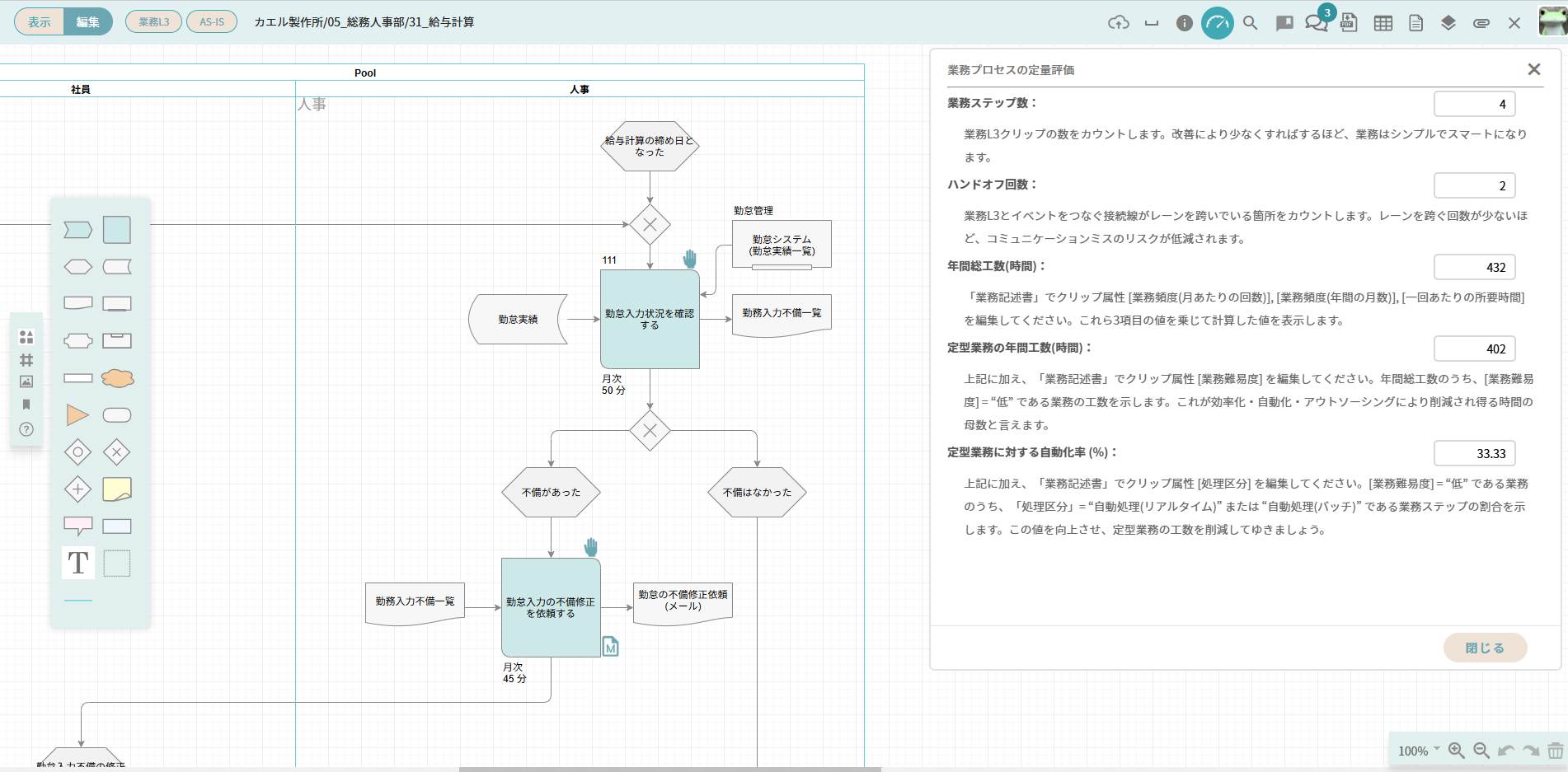Viewport: 1568px width, 772px height.
Task: Download diagram as PDF
Action: click(1350, 23)
